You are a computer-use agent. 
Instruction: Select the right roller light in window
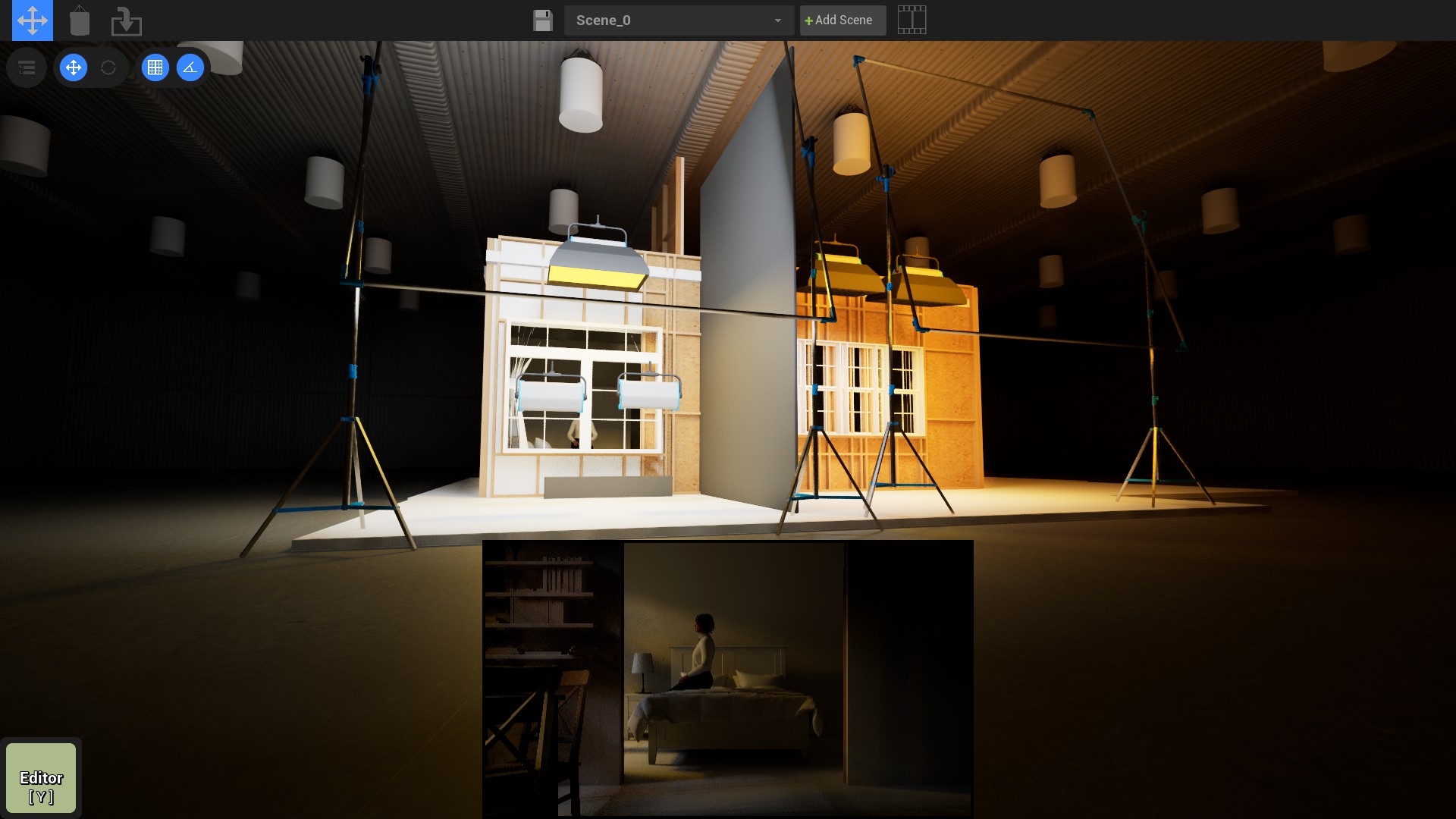[650, 394]
